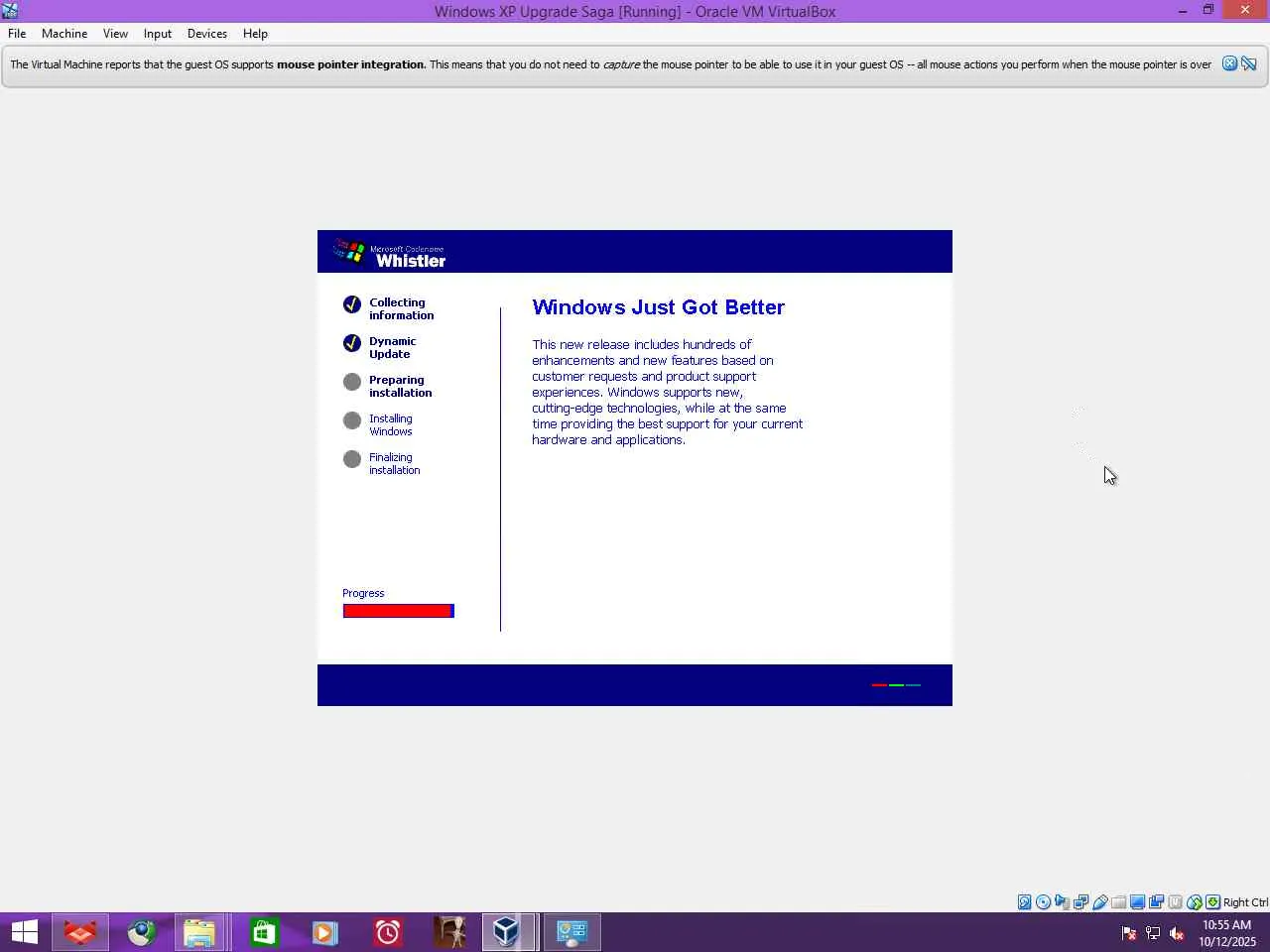Image resolution: width=1270 pixels, height=952 pixels.
Task: Click the "Collecting information" step text
Action: [401, 308]
